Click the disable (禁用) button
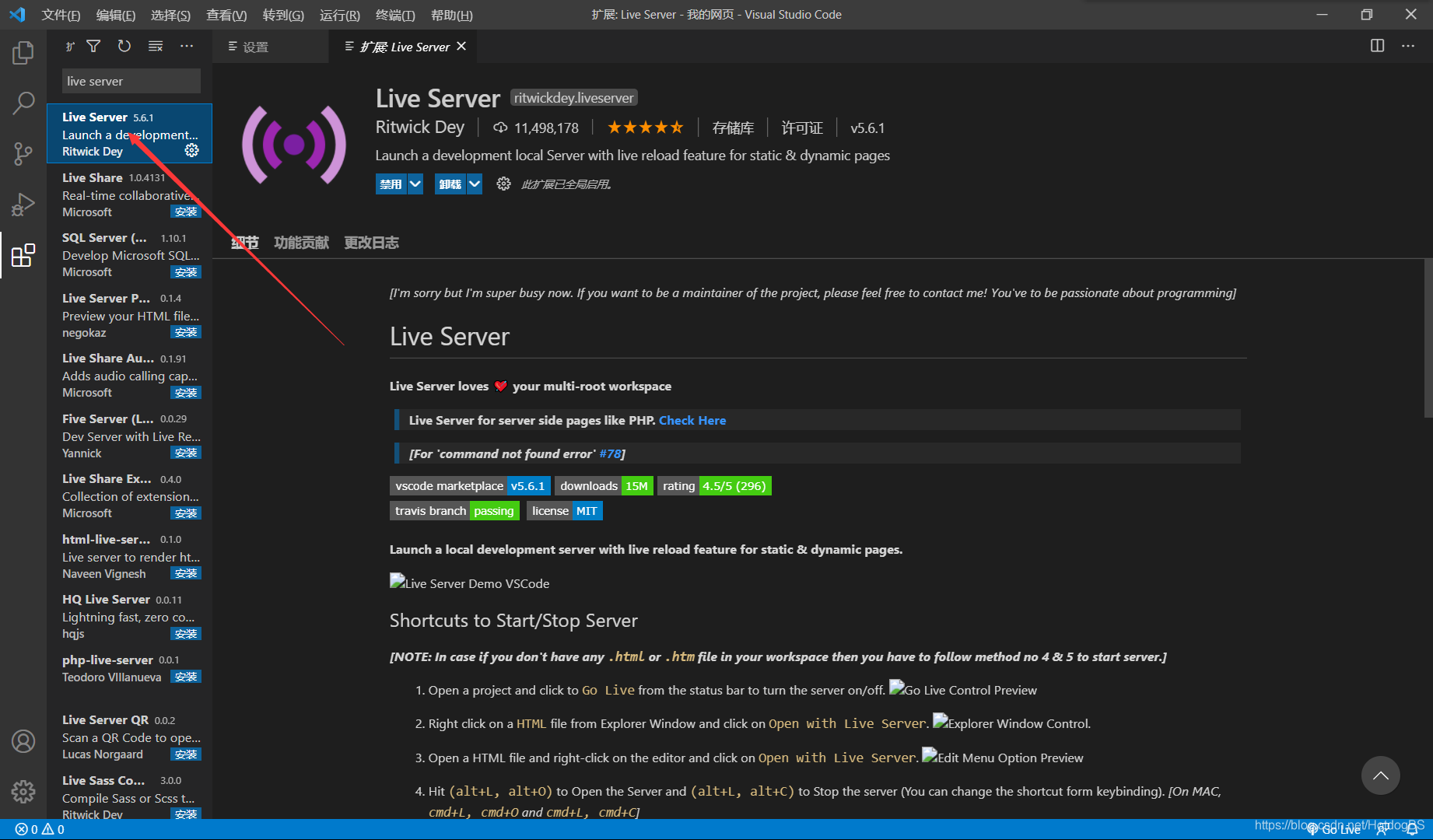Viewport: 1433px width, 840px height. point(391,184)
